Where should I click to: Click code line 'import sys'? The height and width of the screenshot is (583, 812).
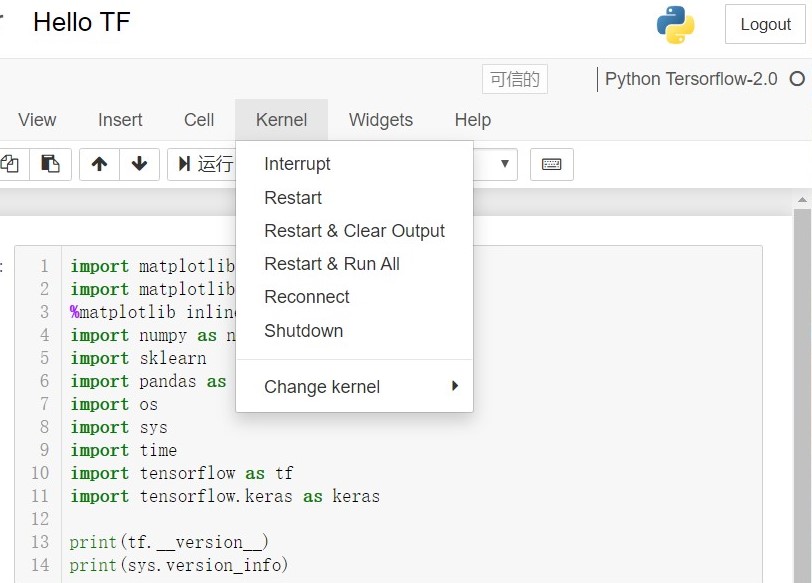119,427
